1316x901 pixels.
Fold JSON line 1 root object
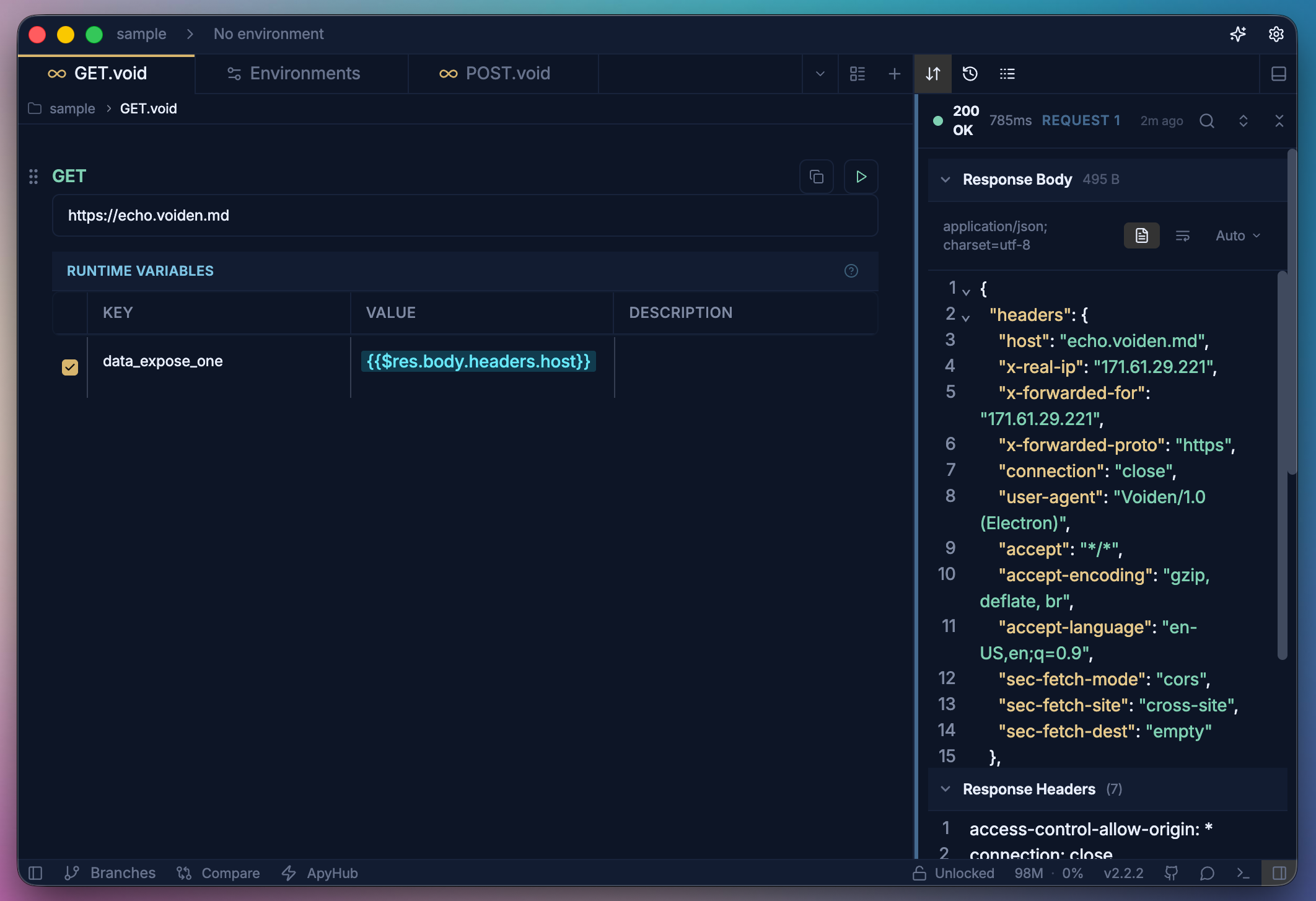click(x=966, y=291)
